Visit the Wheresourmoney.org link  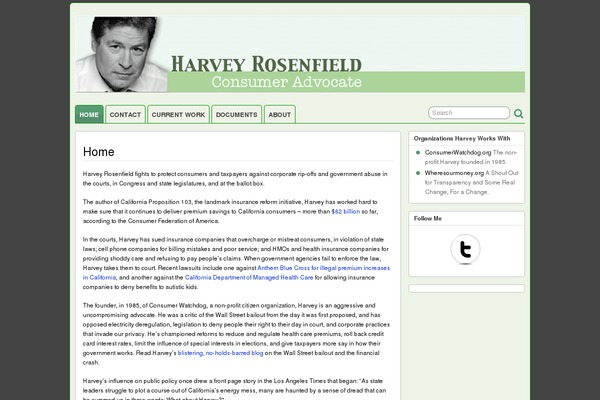click(454, 173)
